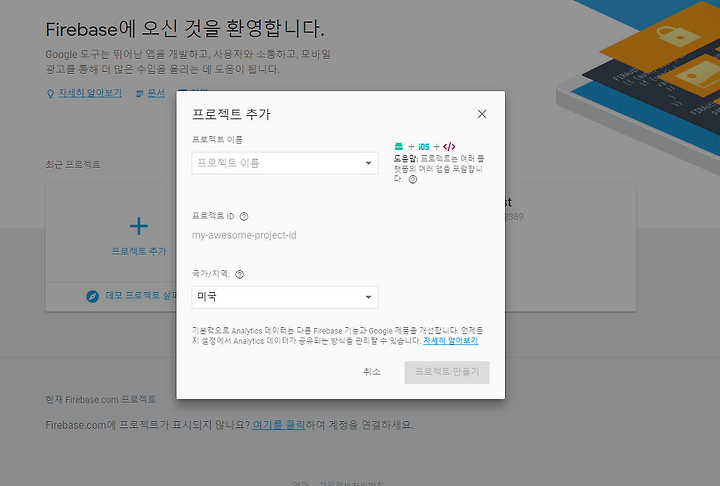Click the 취소 button
720x486 pixels.
pyautogui.click(x=372, y=372)
